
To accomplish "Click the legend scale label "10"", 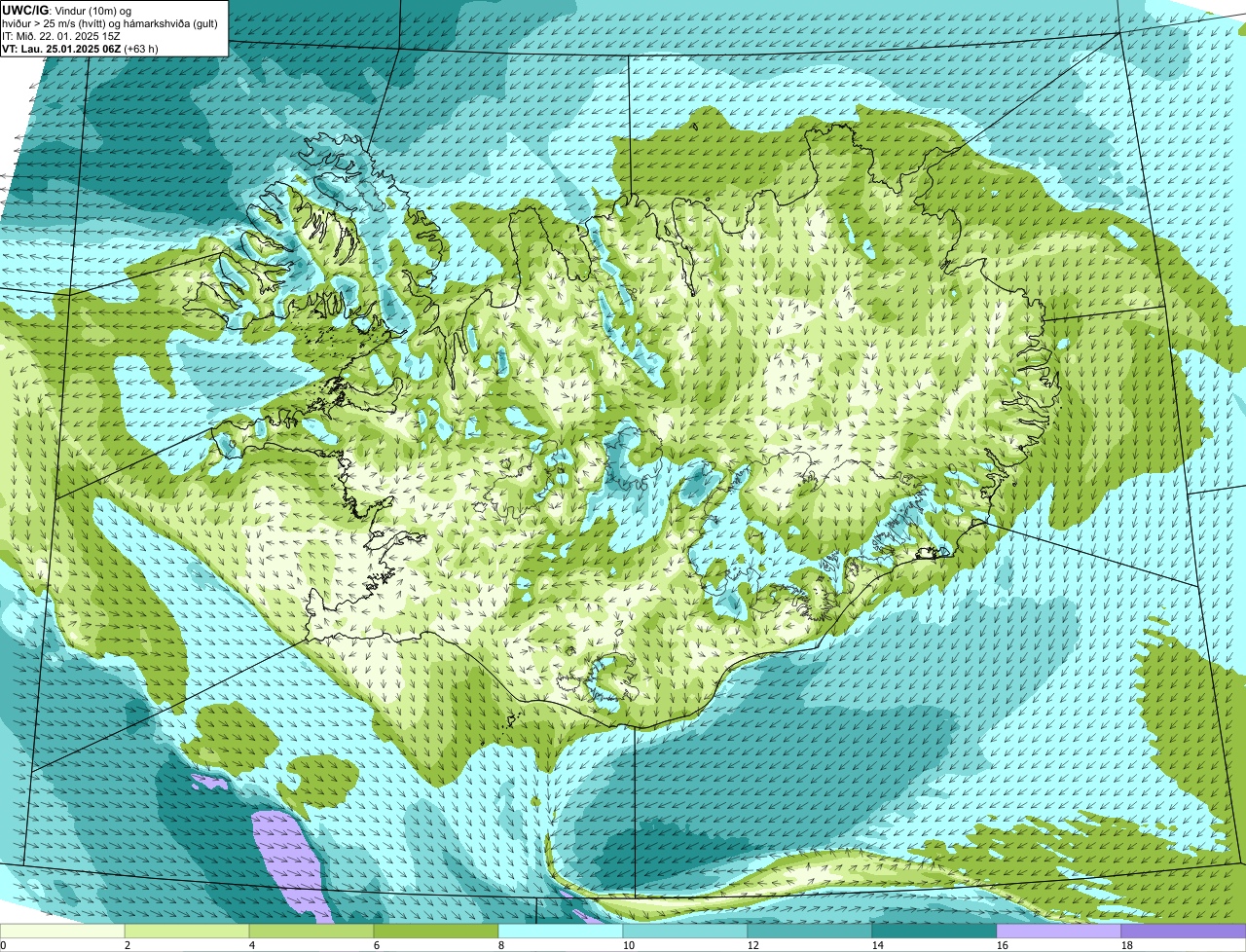I will (x=629, y=945).
